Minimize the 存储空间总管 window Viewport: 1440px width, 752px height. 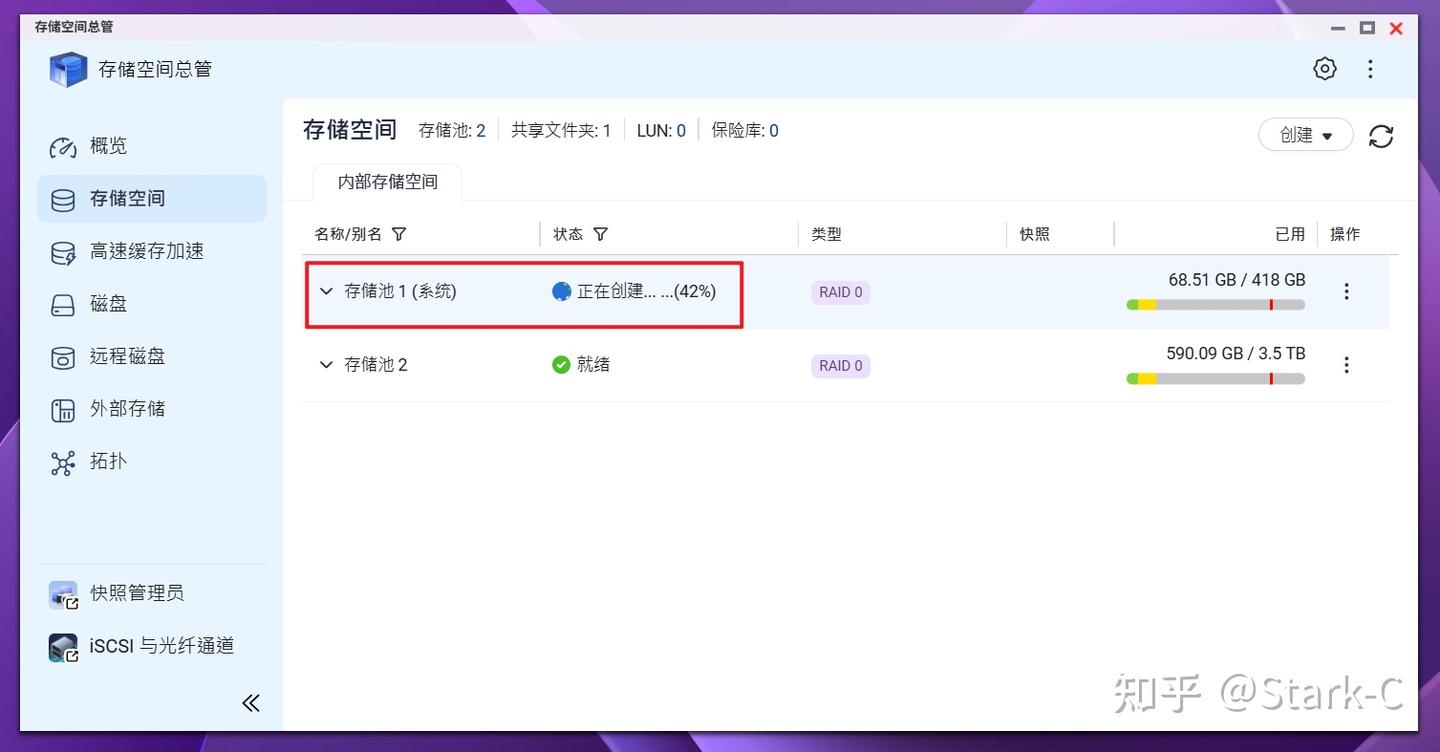tap(1338, 28)
